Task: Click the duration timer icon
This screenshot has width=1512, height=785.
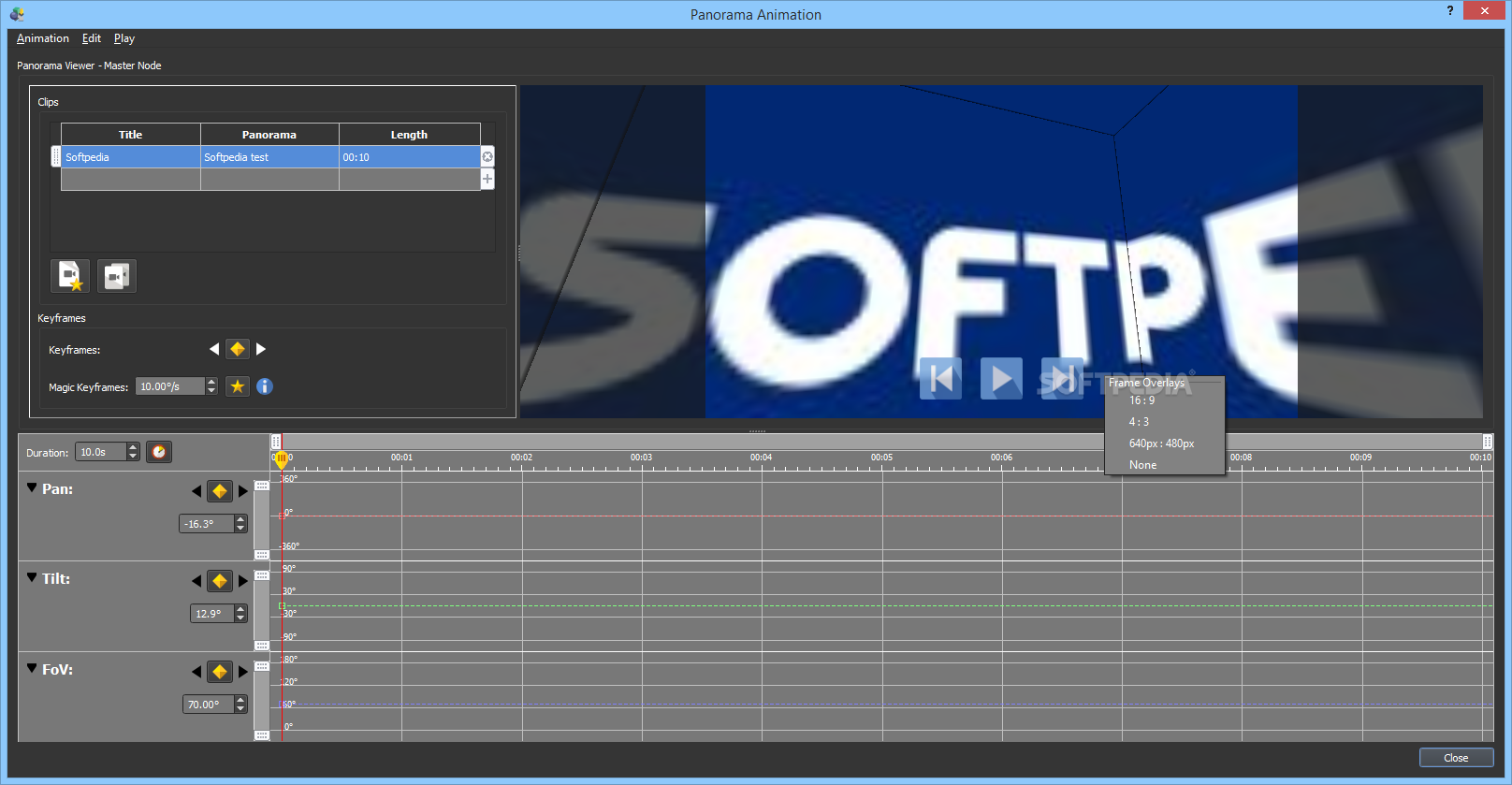Action: [x=159, y=452]
